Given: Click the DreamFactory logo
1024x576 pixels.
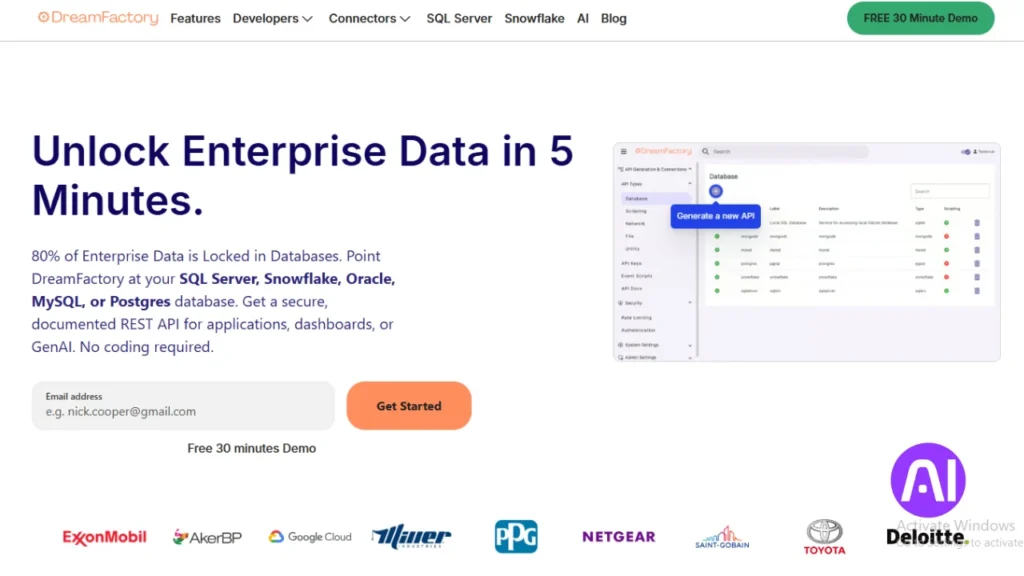Looking at the screenshot, I should pos(97,17).
